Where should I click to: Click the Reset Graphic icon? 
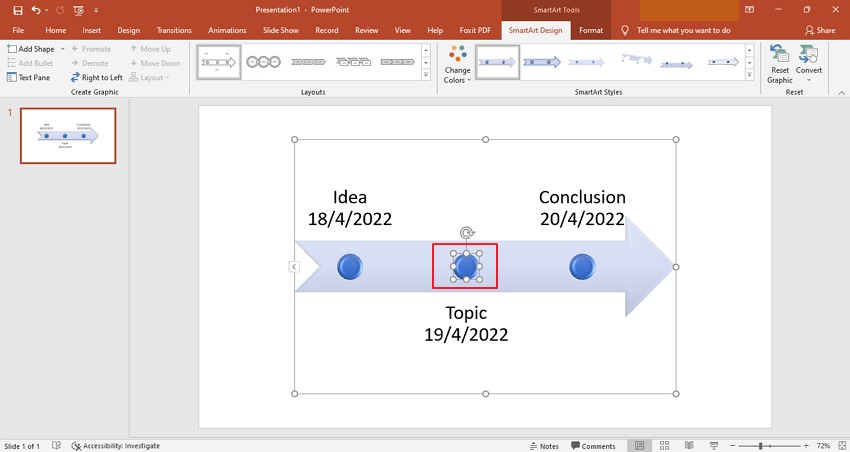(x=779, y=64)
